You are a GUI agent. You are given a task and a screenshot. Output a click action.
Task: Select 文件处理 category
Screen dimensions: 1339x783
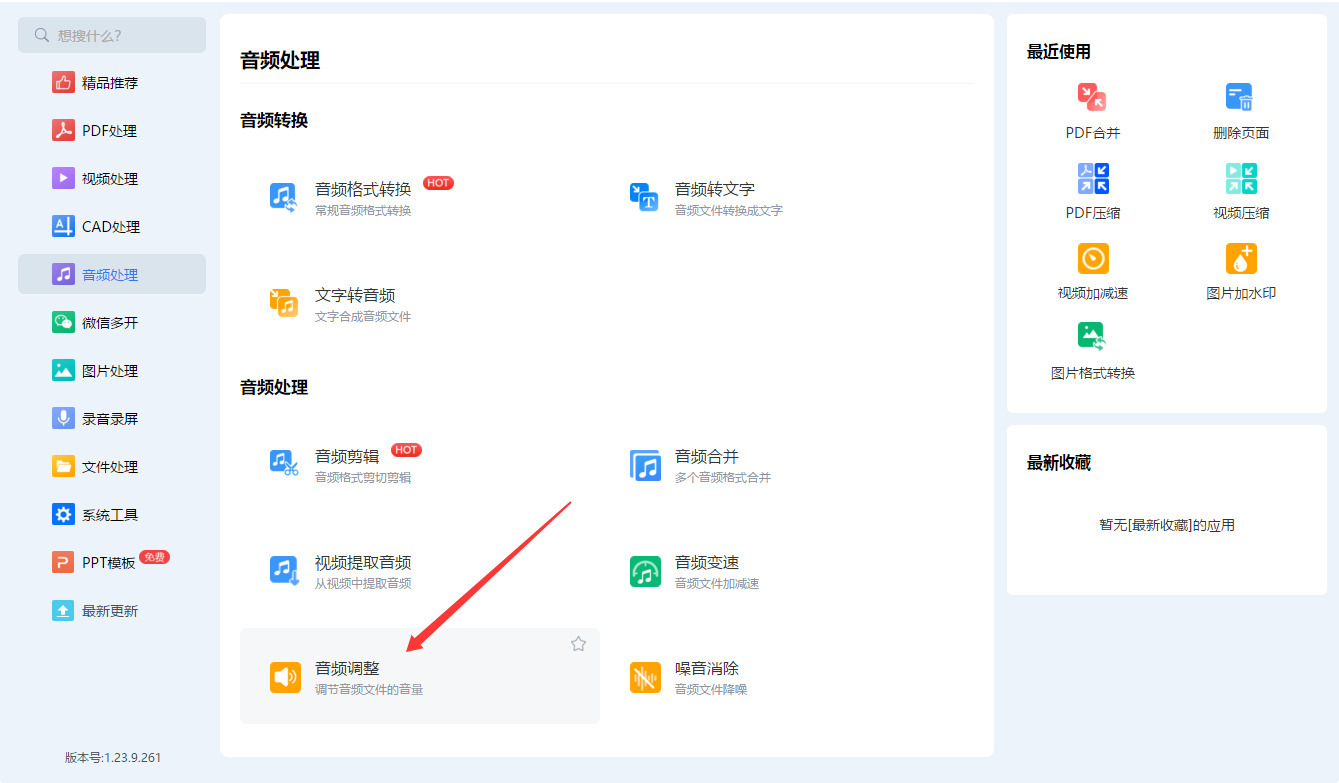coord(112,467)
